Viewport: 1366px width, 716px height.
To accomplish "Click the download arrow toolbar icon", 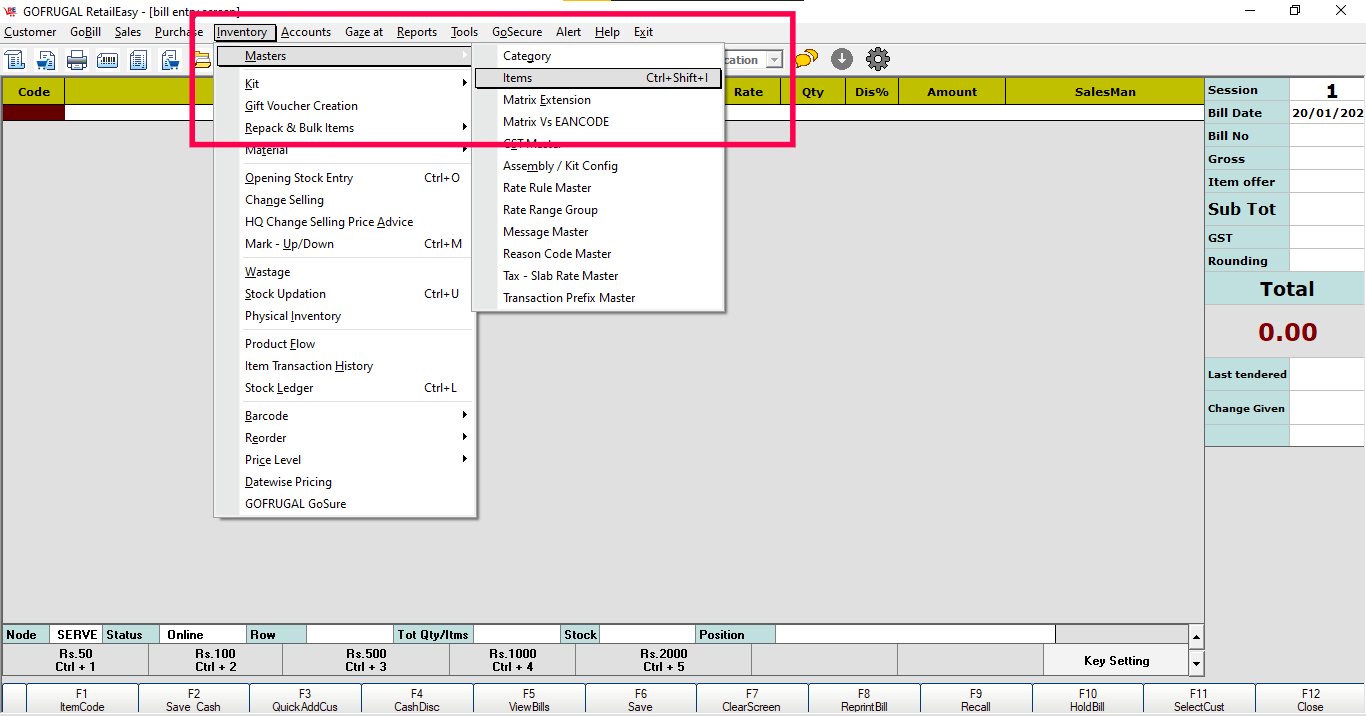I will 842,59.
